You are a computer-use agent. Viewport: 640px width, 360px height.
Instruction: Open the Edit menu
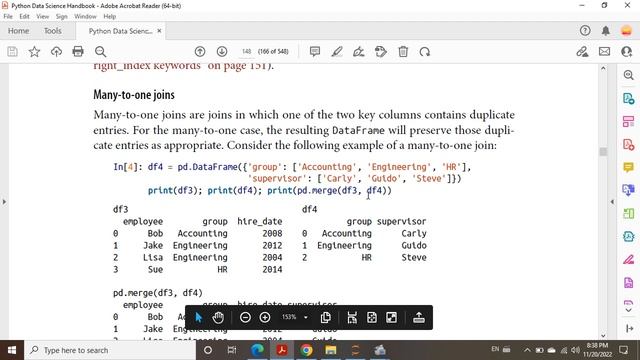click(24, 16)
